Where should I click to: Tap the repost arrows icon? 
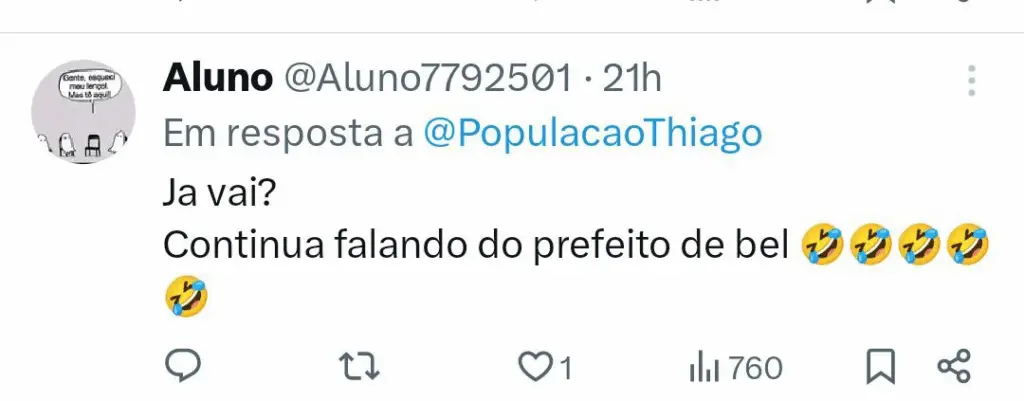361,368
